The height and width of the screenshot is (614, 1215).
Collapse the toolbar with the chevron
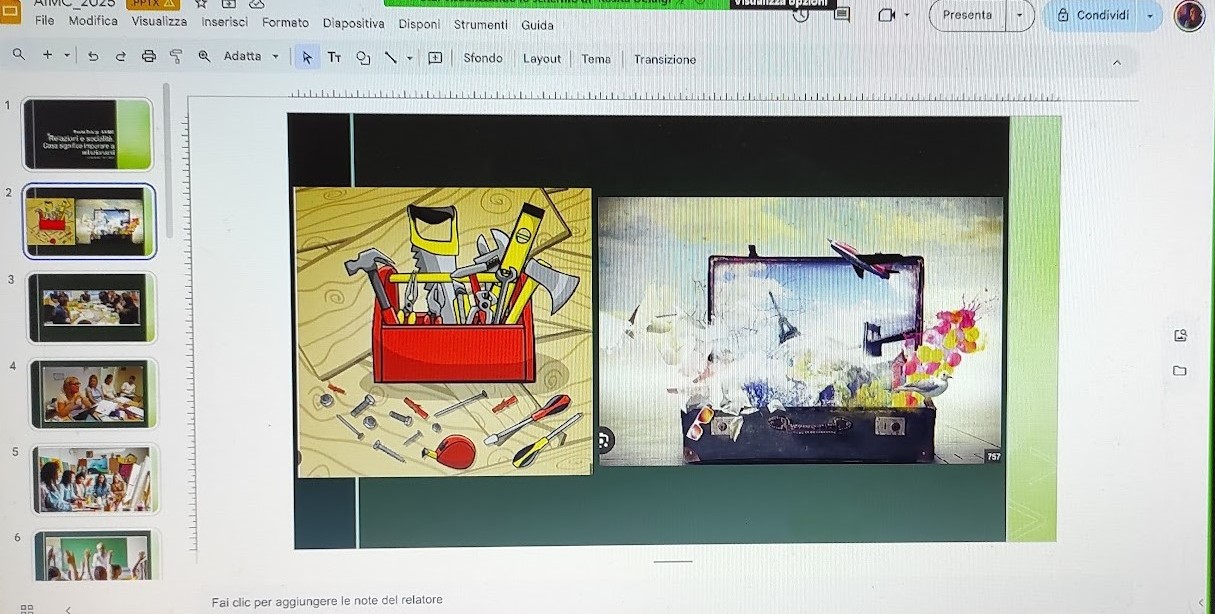(x=1117, y=62)
